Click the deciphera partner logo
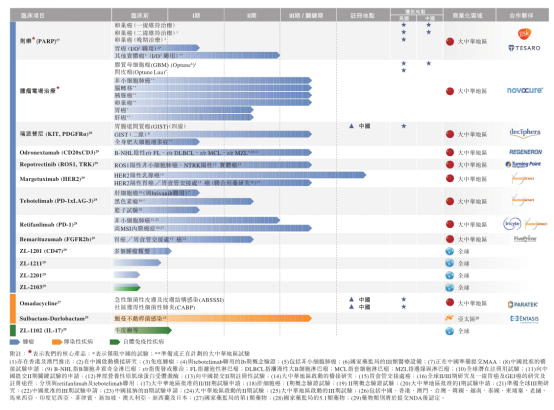Screen dimensions: 554x410 point(525,132)
